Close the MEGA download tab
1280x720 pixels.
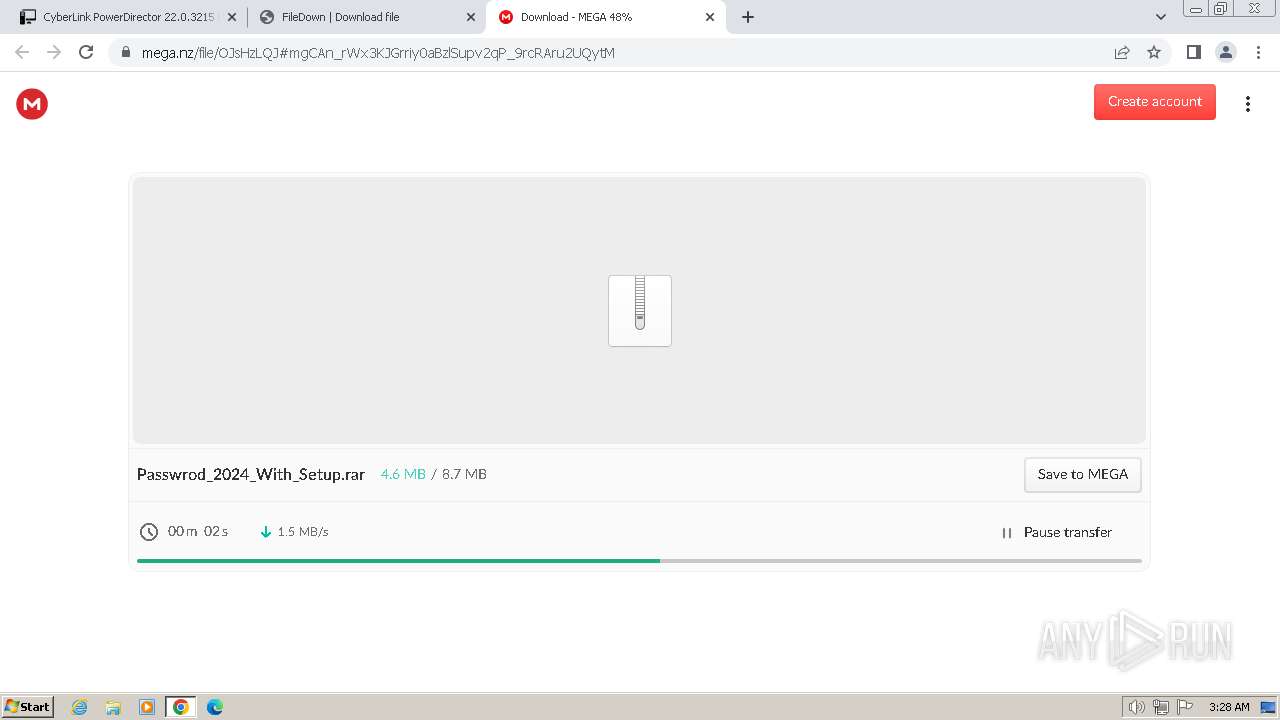tap(710, 17)
